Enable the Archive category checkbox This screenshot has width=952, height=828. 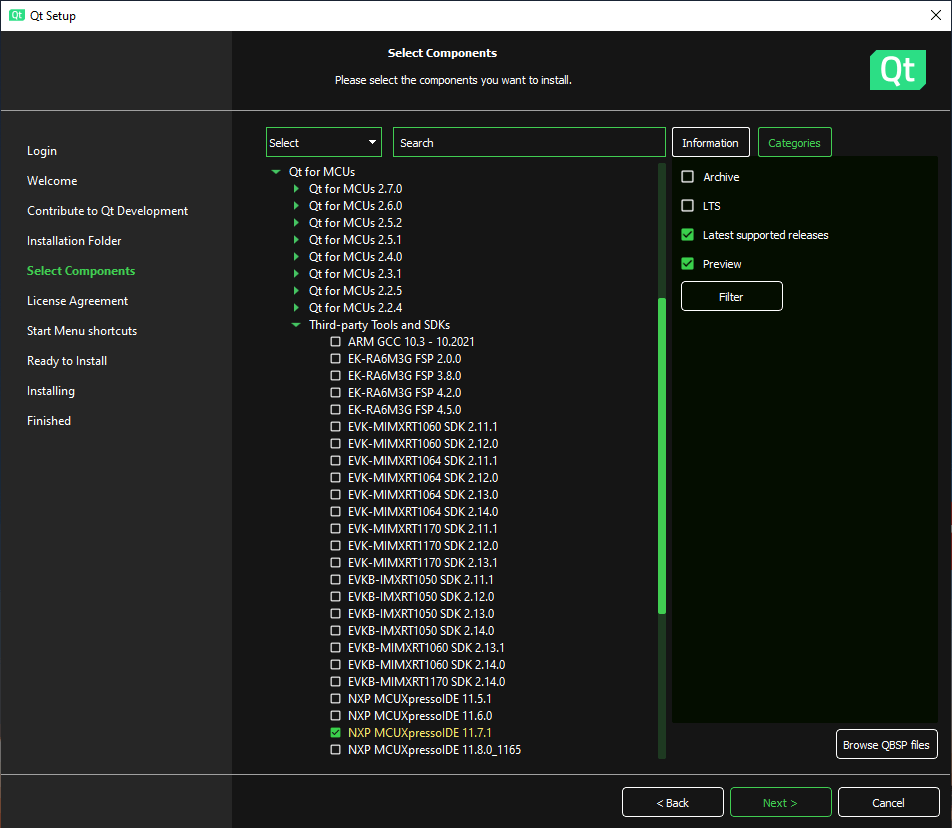(x=687, y=177)
